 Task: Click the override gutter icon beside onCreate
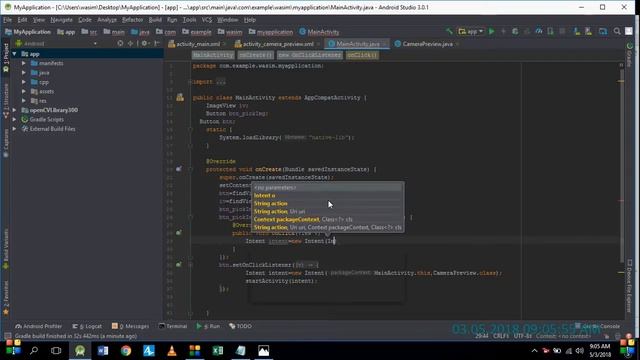click(179, 169)
